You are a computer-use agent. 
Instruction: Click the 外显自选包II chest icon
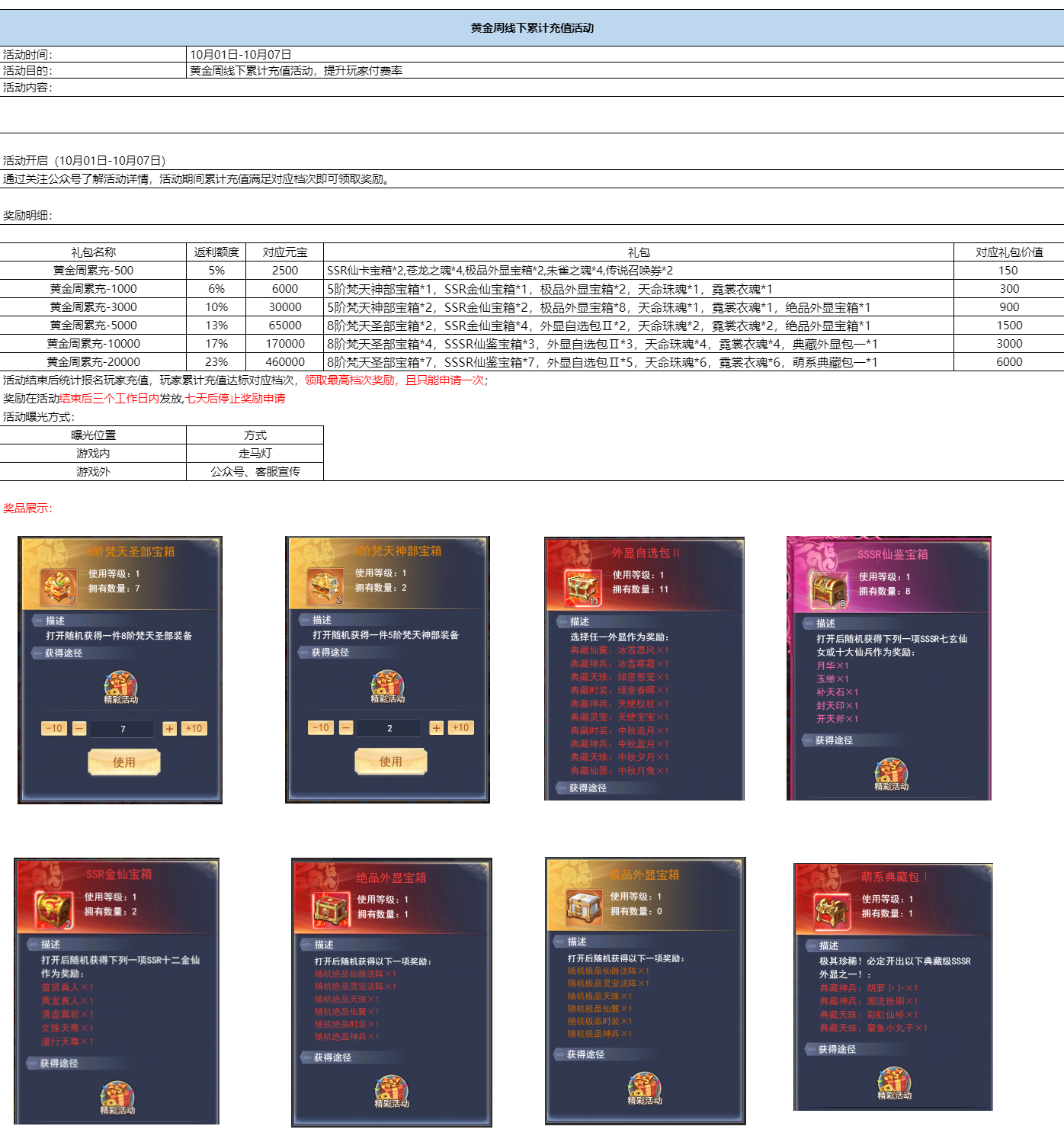pos(583,589)
